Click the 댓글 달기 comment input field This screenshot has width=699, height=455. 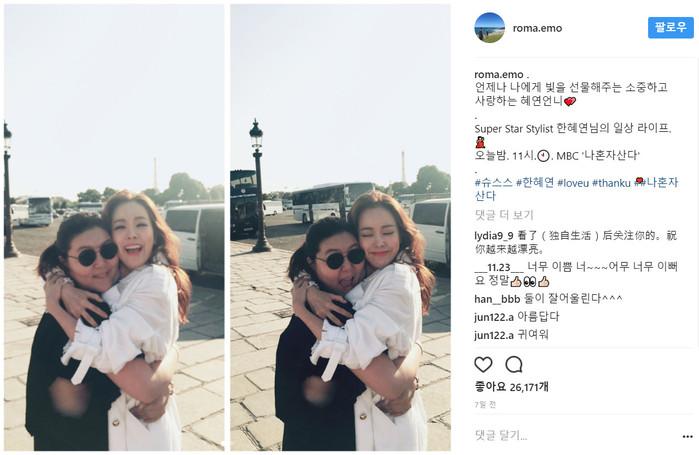pos(575,435)
